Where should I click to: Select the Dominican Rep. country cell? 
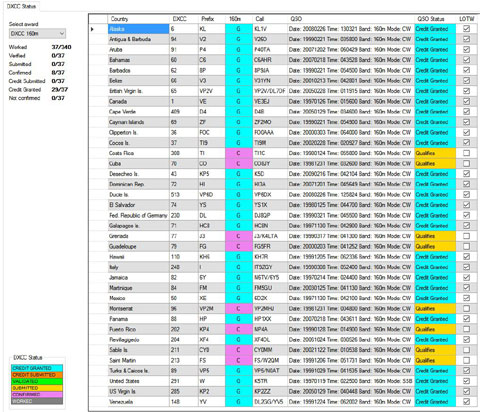[x=139, y=184]
